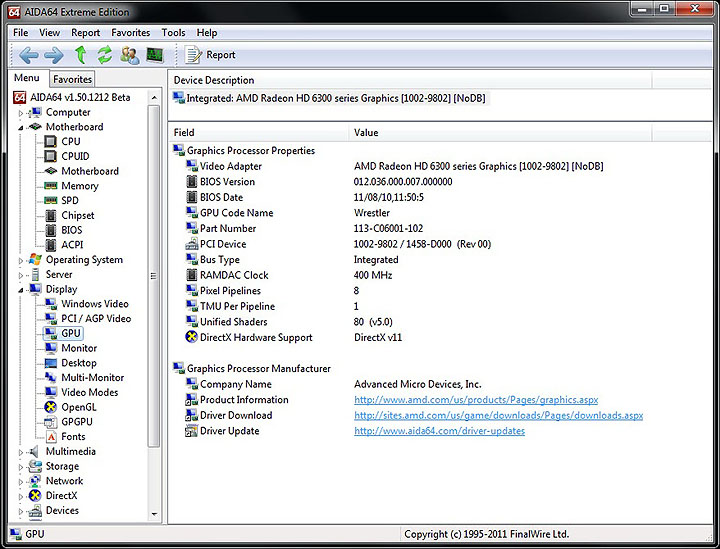
Task: Click the PCI Device row icon
Action: tap(191, 244)
